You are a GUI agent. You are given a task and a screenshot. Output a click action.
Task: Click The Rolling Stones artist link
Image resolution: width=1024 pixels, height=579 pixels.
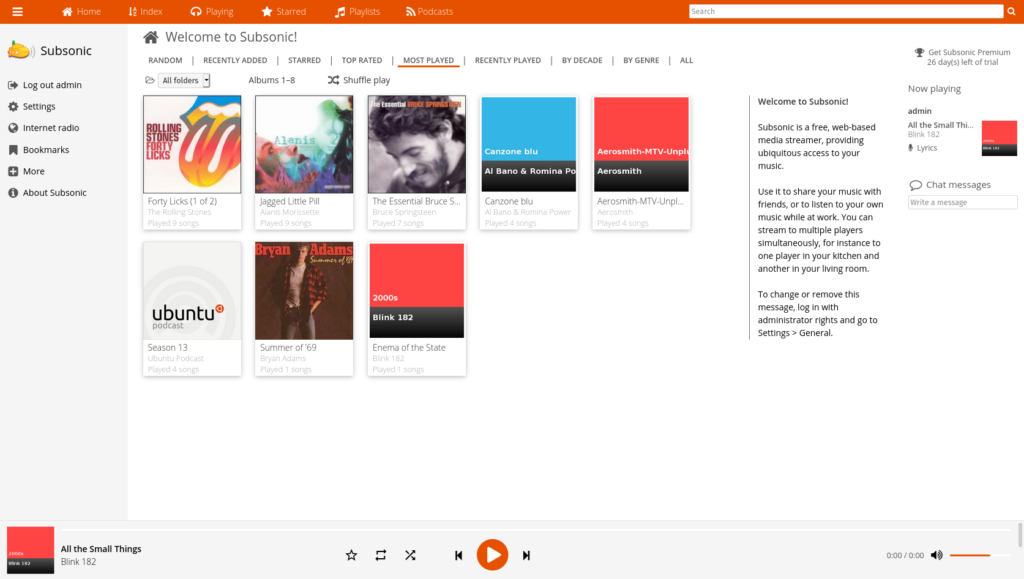(x=179, y=212)
